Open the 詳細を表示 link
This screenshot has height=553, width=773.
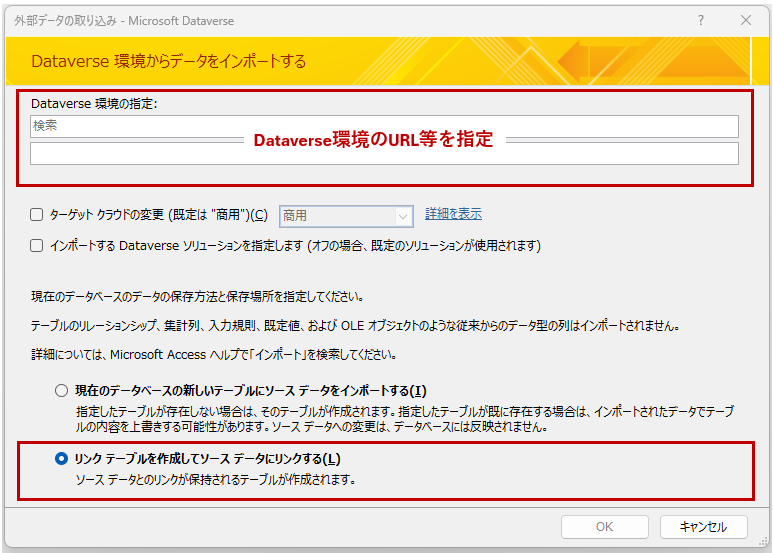(x=453, y=214)
